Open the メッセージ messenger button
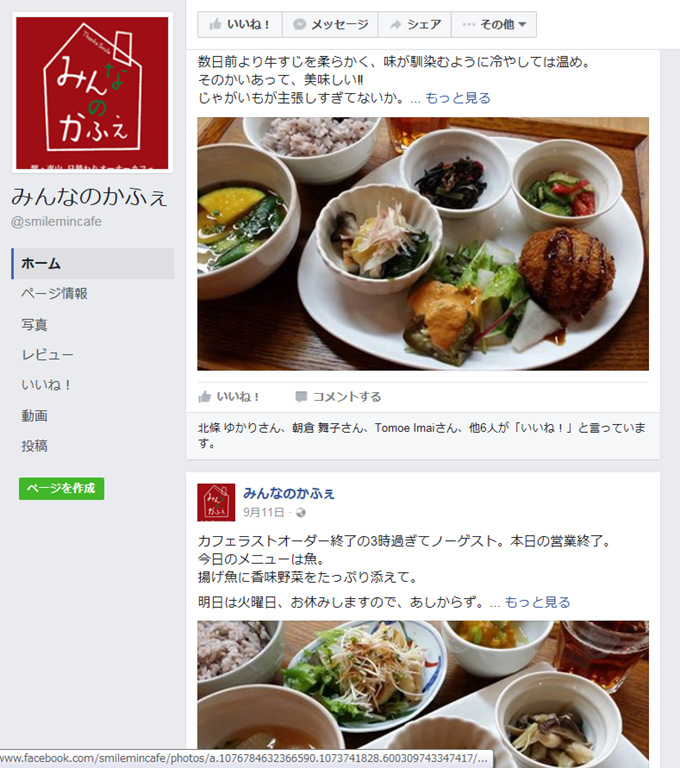 coord(330,24)
